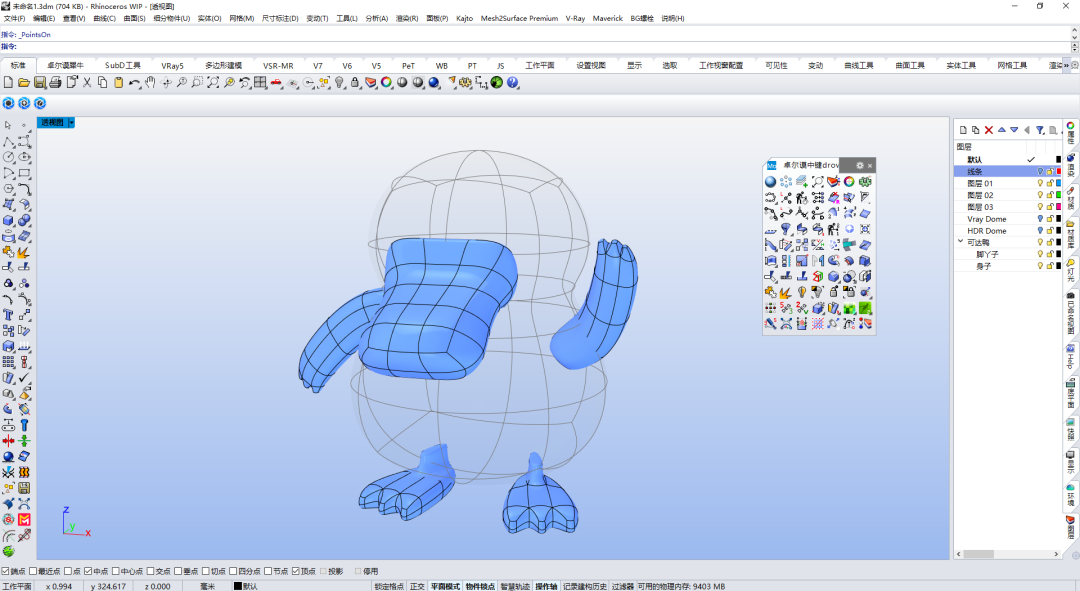Select the Pan hand tool
The width and height of the screenshot is (1080, 591).
[x=150, y=83]
